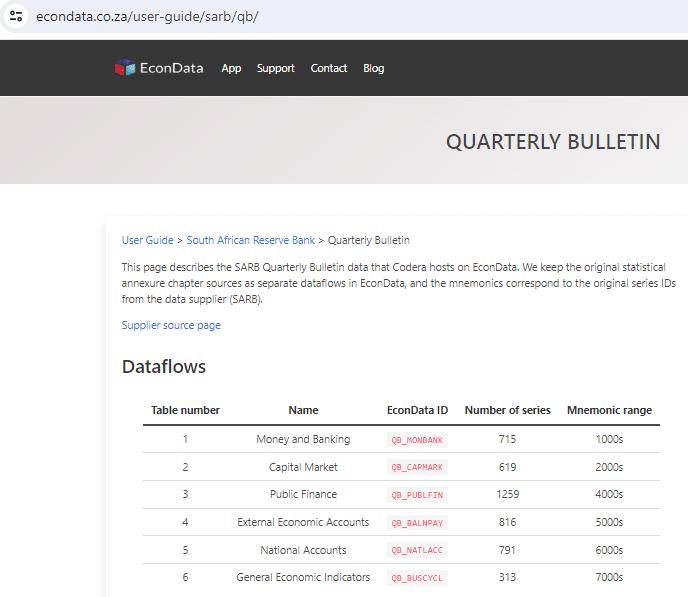Click the Public Finance cell
This screenshot has width=688, height=597.
pyautogui.click(x=303, y=494)
